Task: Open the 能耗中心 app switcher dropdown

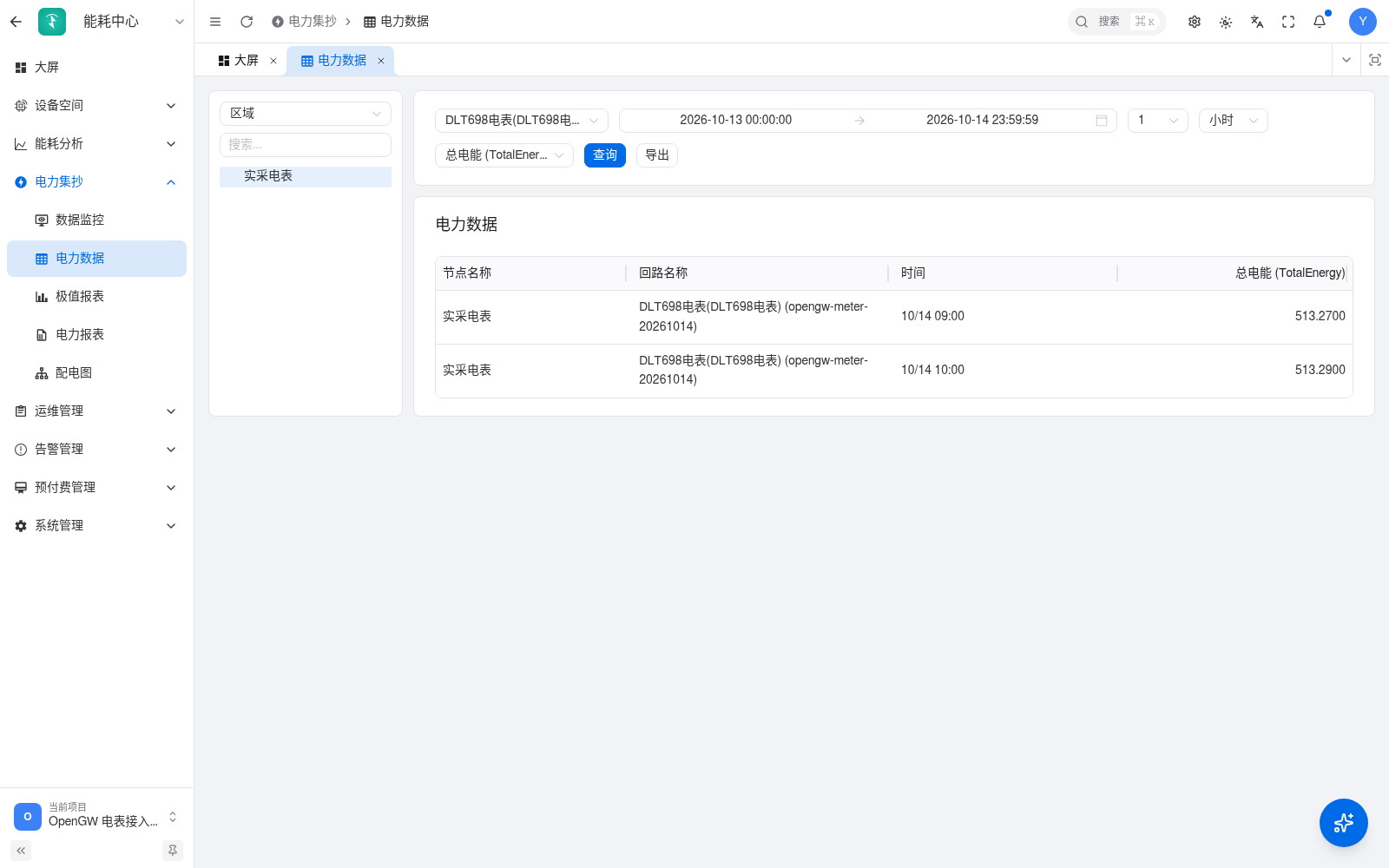Action: pyautogui.click(x=180, y=22)
